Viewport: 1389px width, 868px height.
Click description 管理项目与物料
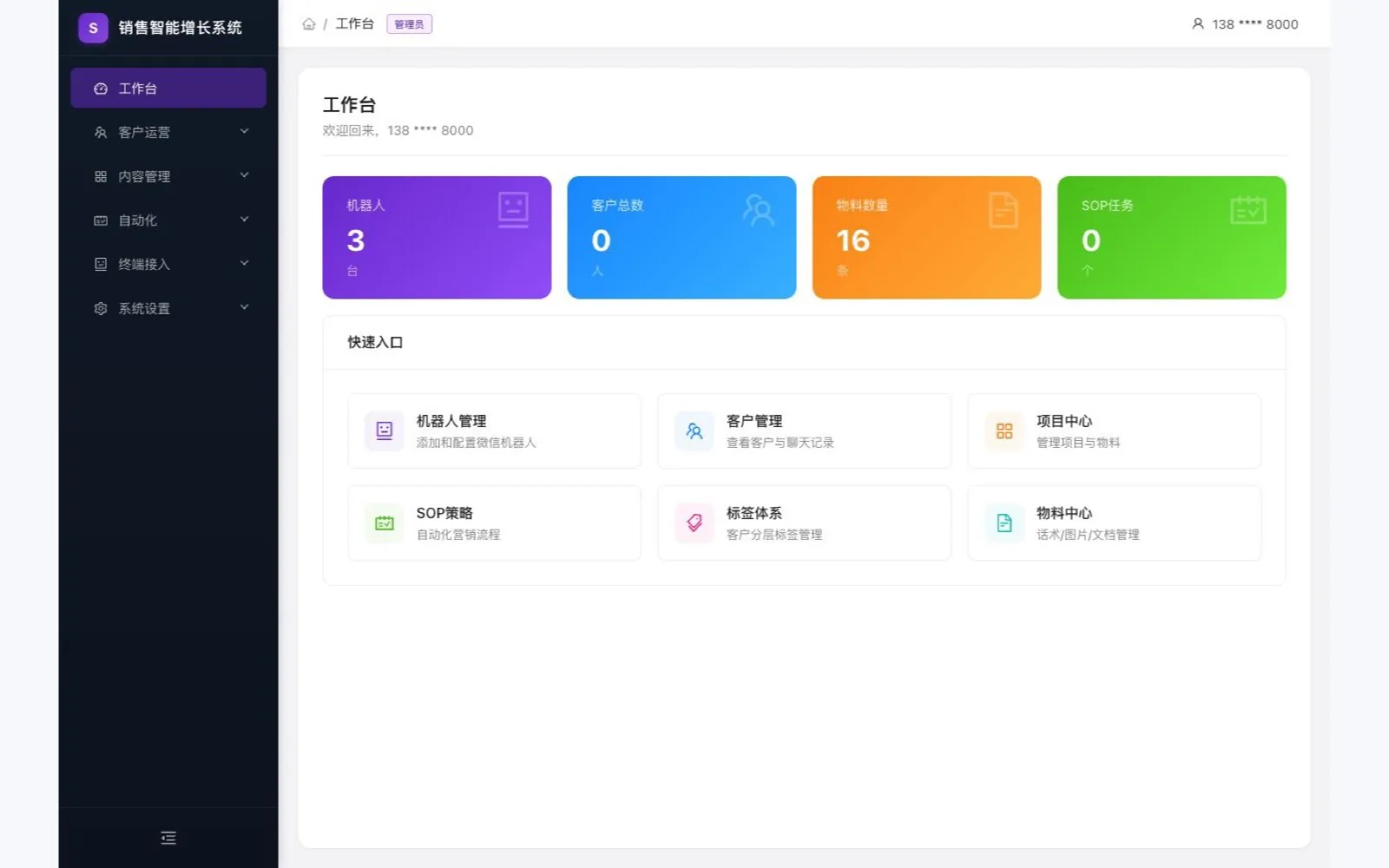pyautogui.click(x=1078, y=443)
